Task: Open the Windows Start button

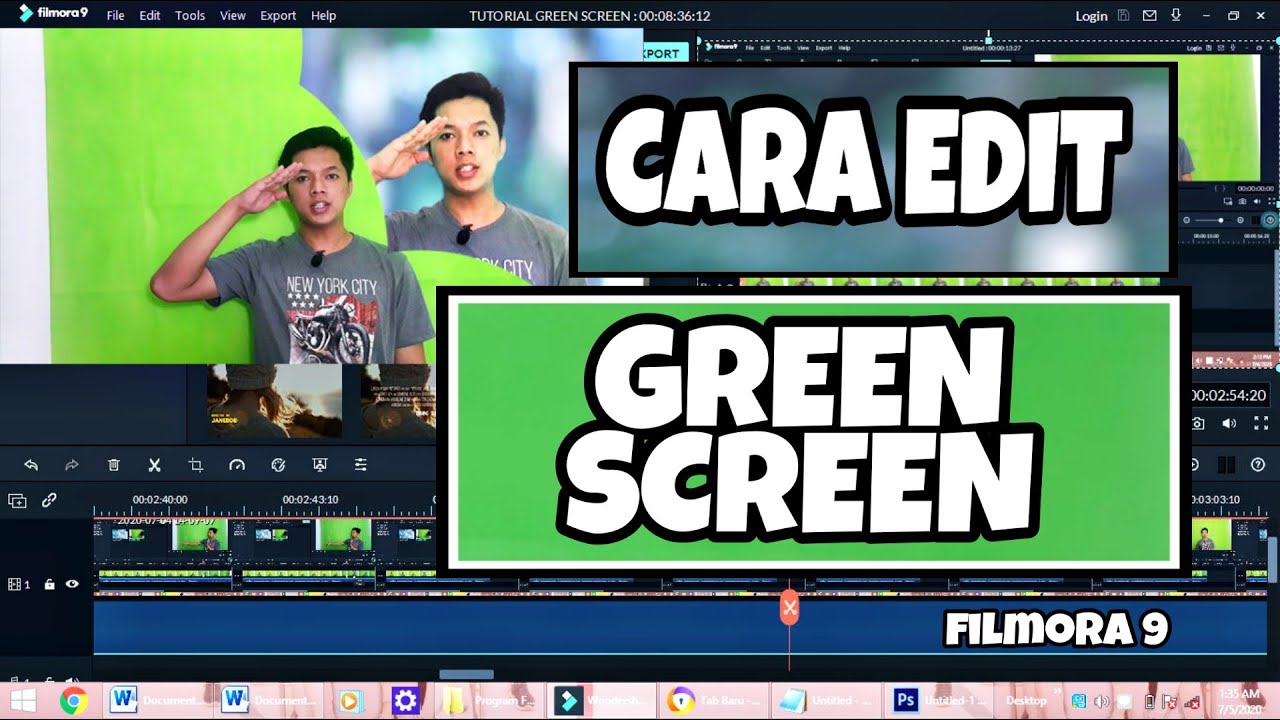Action: [22, 701]
